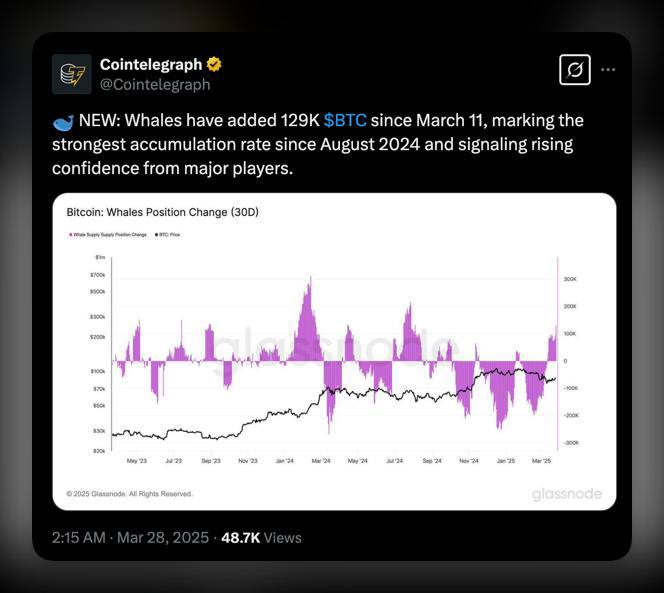Screen dimensions: 664x593
Task: Toggle the black BTC Price legend item
Action: click(168, 235)
